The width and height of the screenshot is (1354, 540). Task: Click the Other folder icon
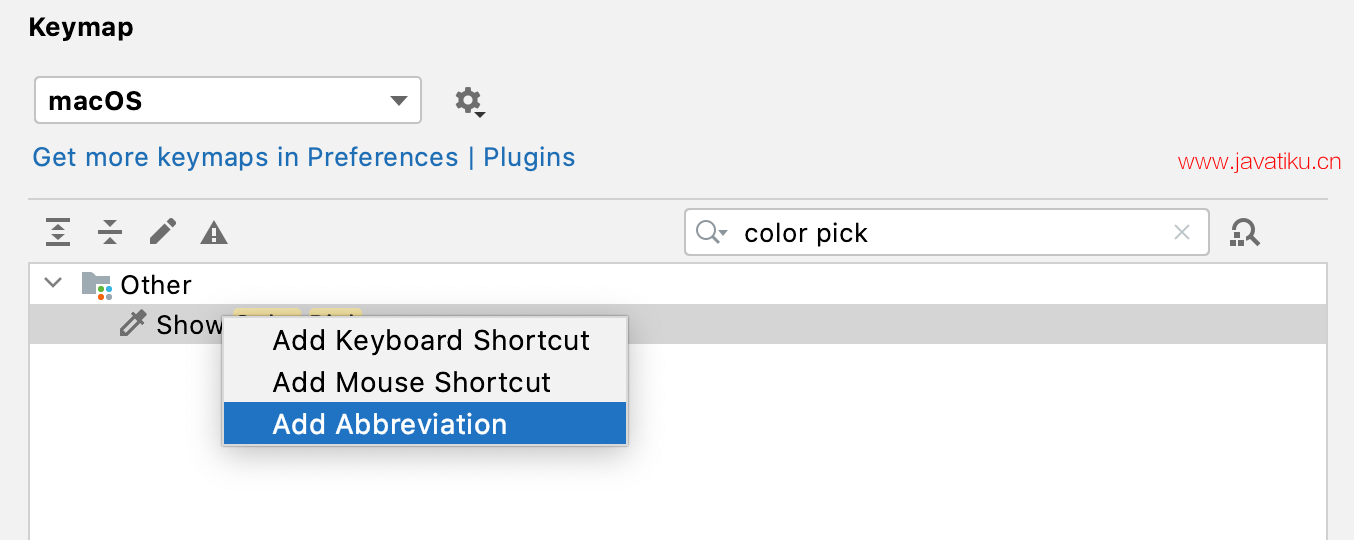[x=96, y=285]
